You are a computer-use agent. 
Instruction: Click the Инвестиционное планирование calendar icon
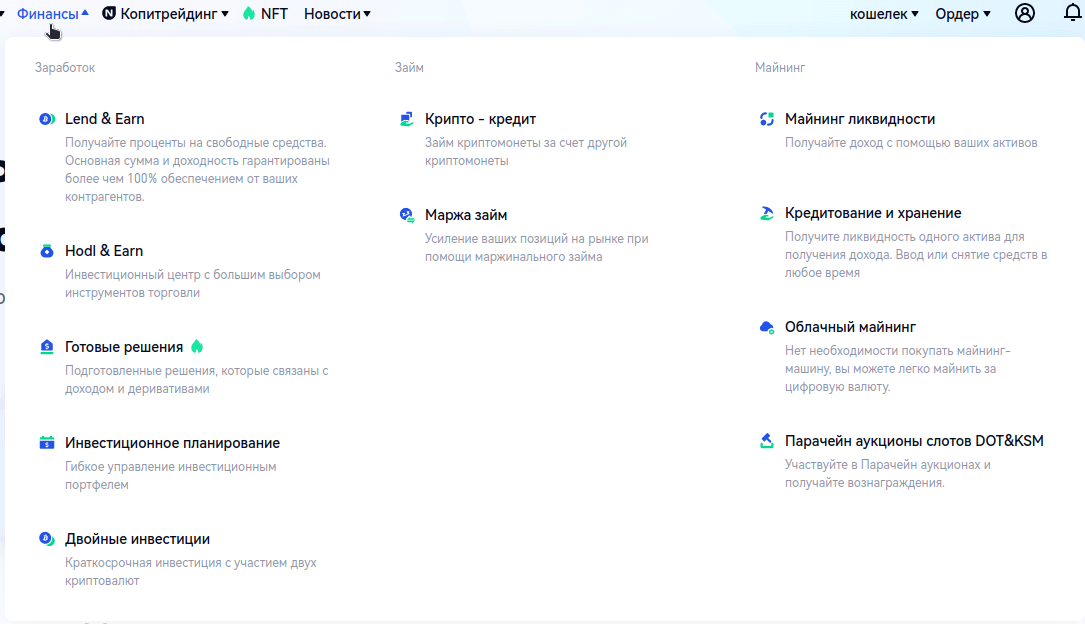[46, 443]
